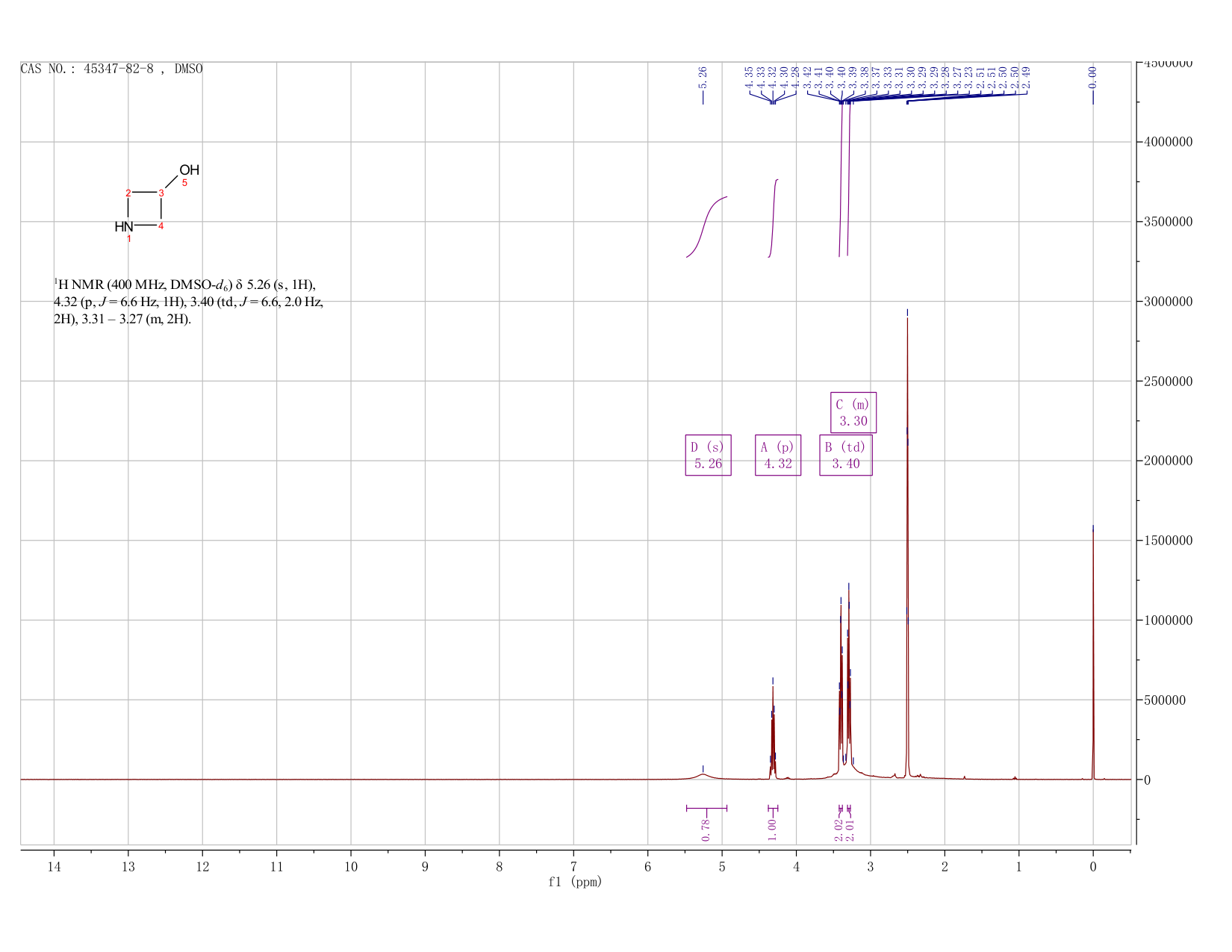This screenshot has width=1232, height=952.
Task: Click the TMS reference peak at 0 ppm
Action: tap(1093, 653)
